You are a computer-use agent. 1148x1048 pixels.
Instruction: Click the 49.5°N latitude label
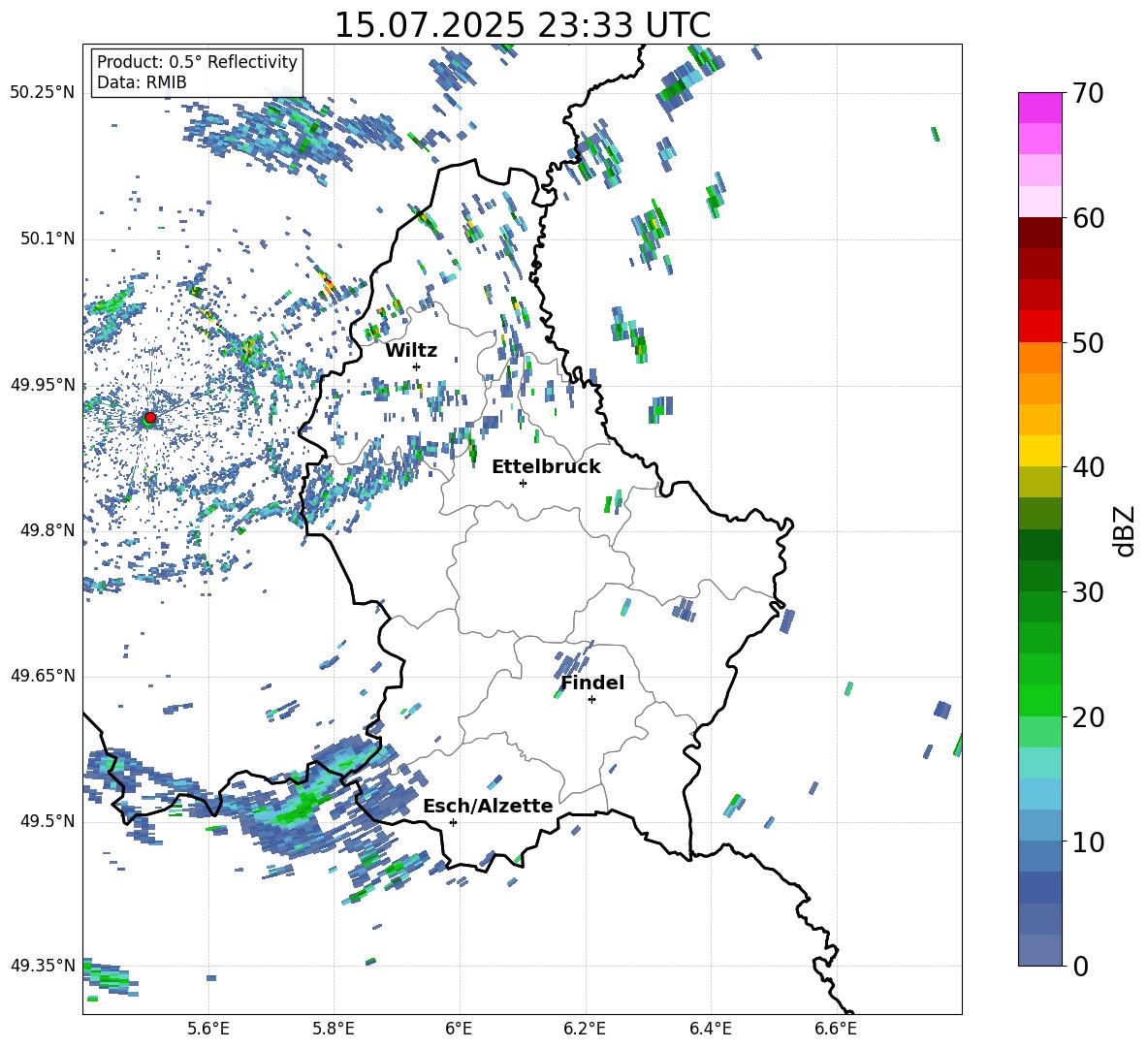[48, 821]
